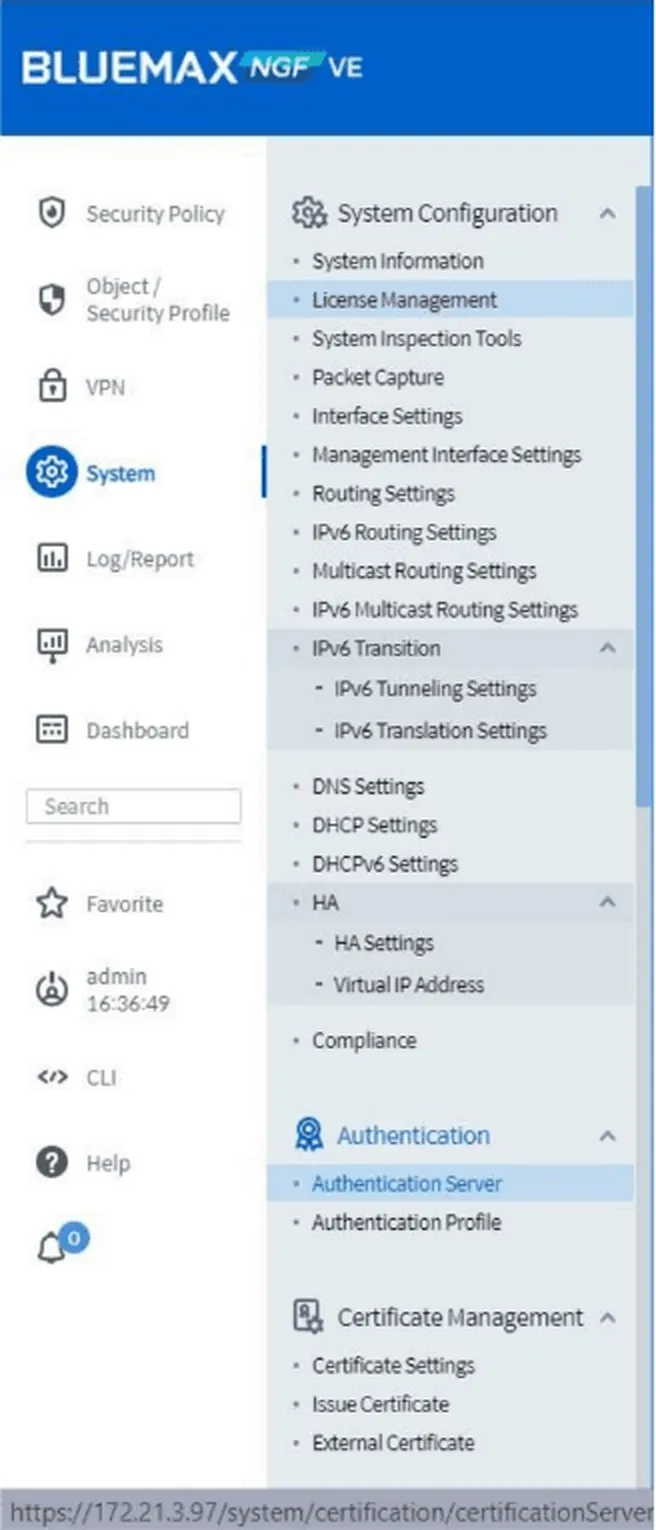The height and width of the screenshot is (1530, 656).
Task: Open Security Policy menu
Action: [x=155, y=213]
